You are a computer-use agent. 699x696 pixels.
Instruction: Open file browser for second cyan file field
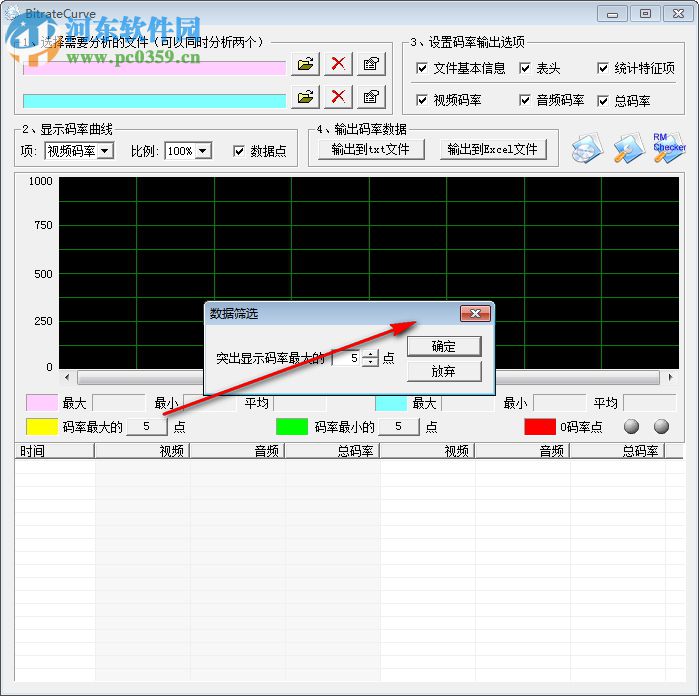(305, 97)
